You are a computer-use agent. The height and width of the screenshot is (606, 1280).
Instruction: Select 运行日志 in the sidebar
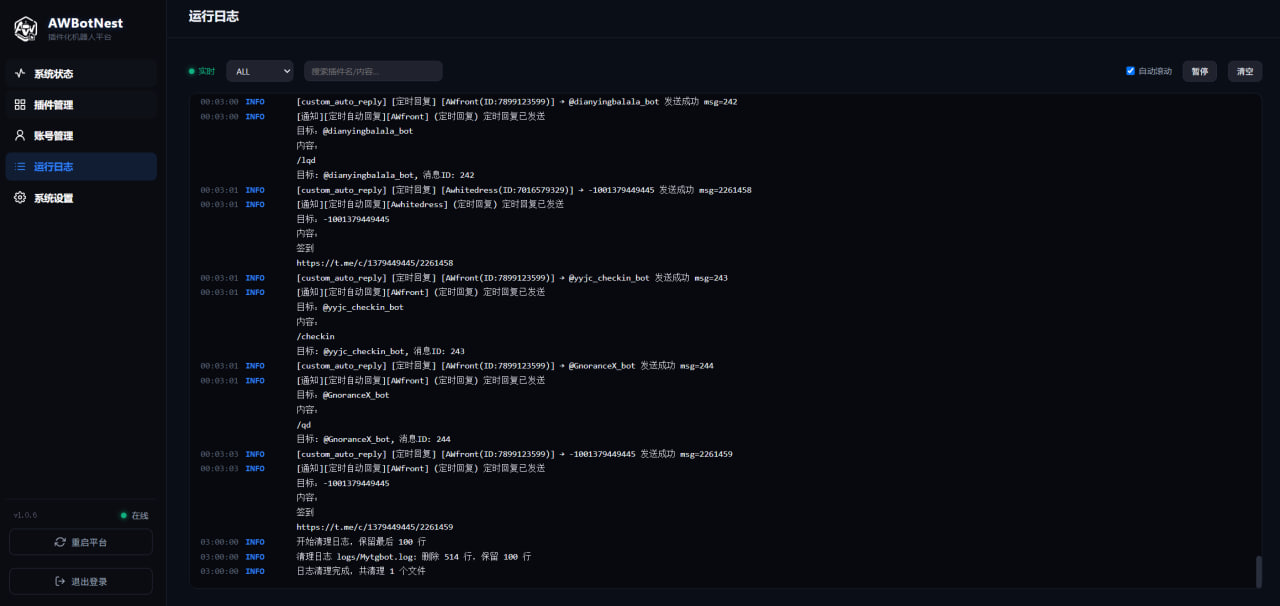tap(81, 167)
